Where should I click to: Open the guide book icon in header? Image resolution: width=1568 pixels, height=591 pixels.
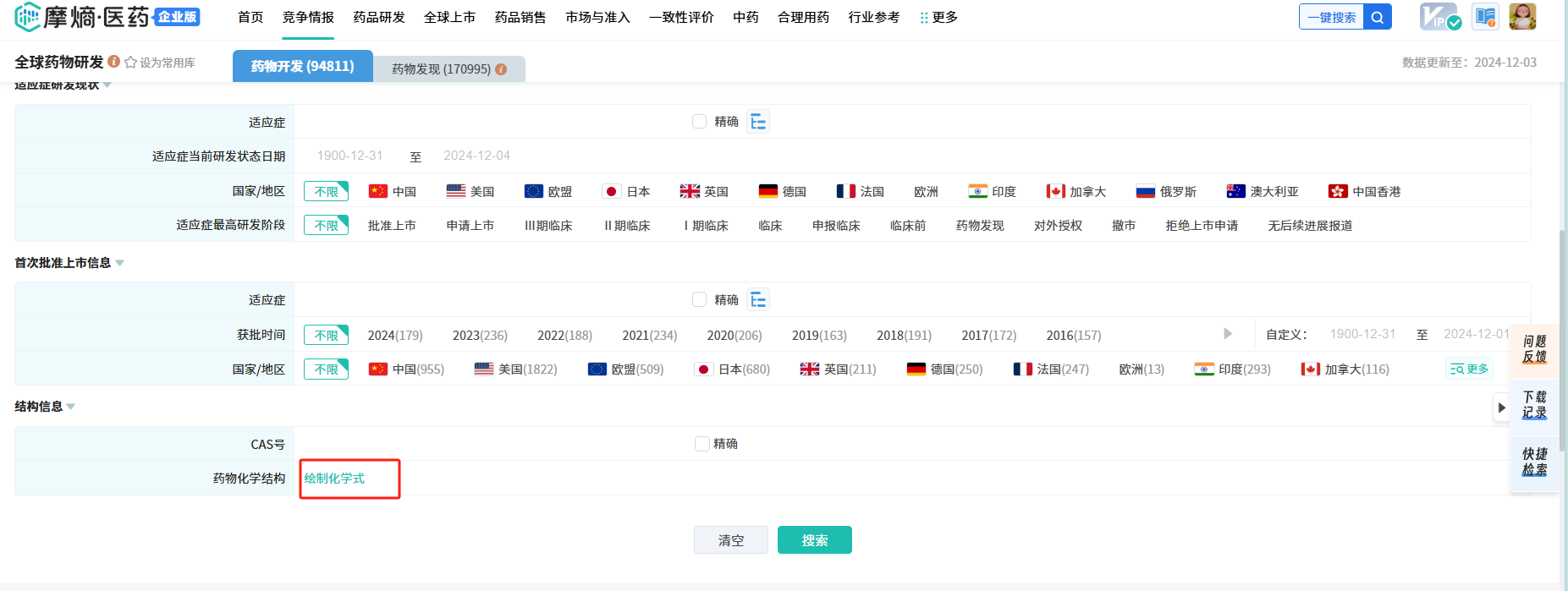(x=1485, y=17)
